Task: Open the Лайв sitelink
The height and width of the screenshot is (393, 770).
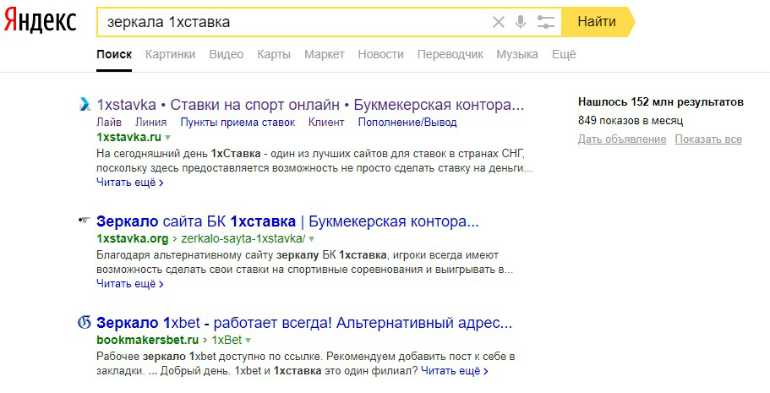Action: [x=109, y=122]
